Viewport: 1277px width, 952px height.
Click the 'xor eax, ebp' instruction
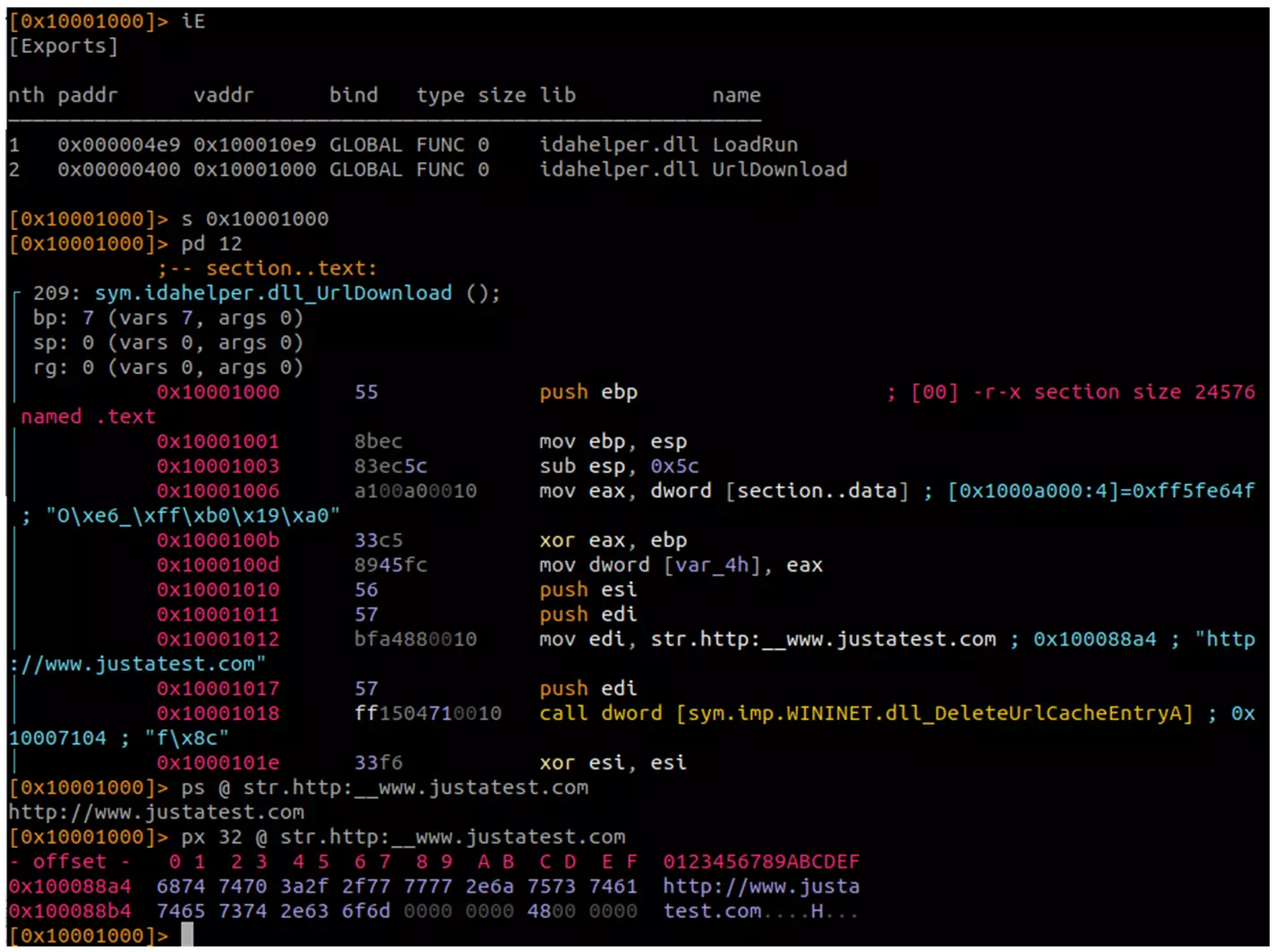(613, 541)
